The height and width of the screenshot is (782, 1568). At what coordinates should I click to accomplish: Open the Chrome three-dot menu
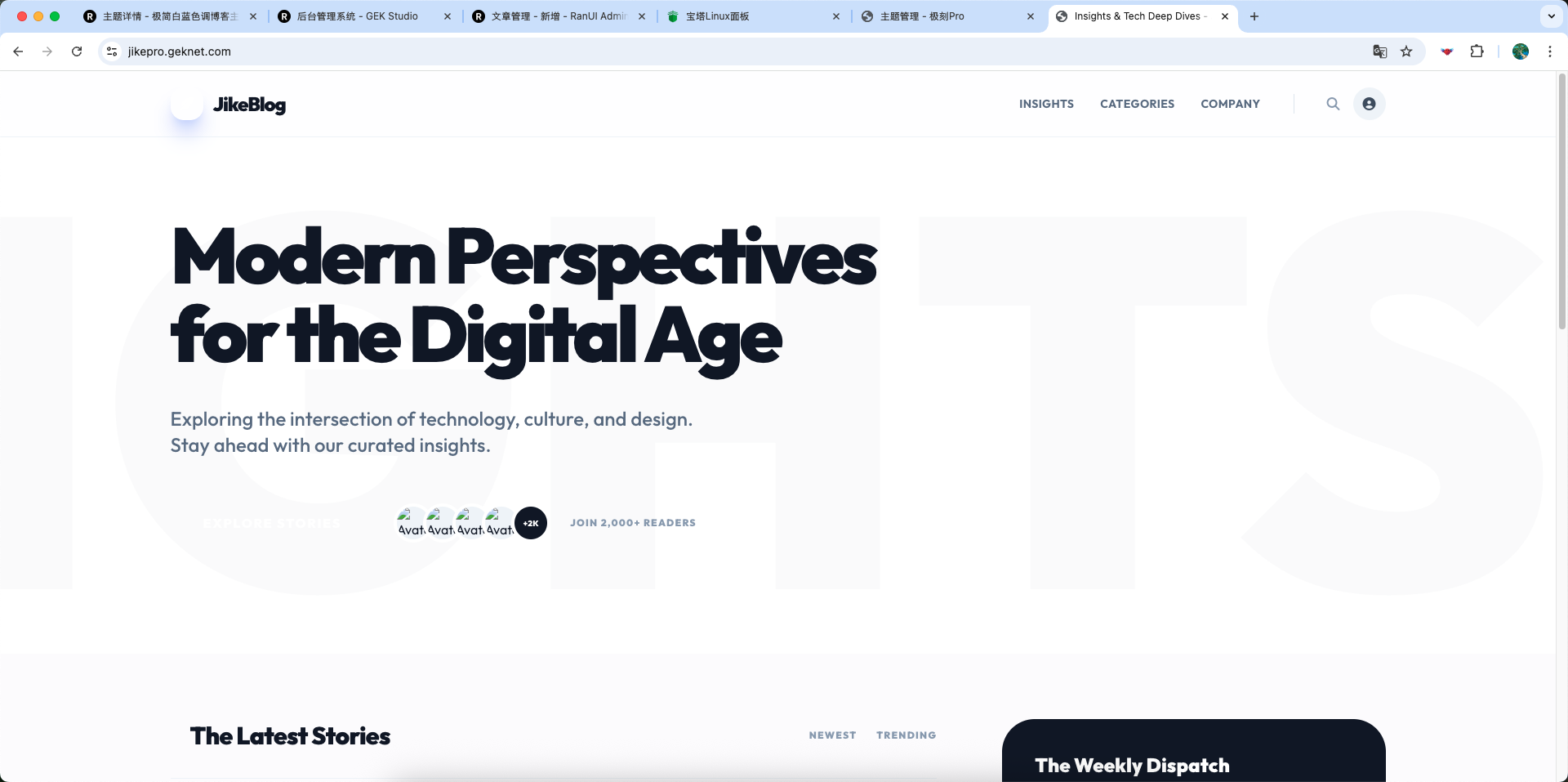pos(1549,51)
